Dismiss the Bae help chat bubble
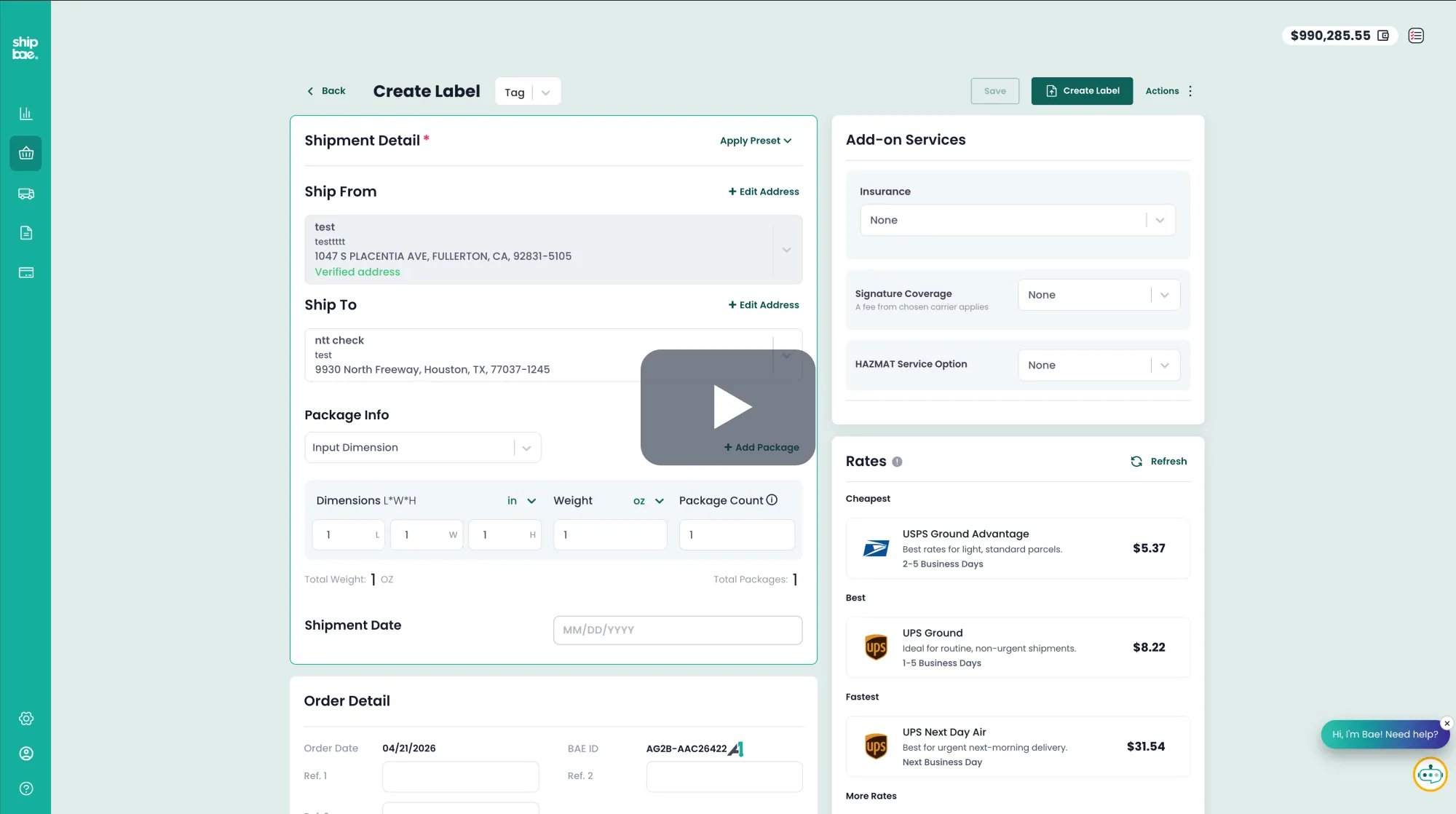Image resolution: width=1456 pixels, height=814 pixels. [x=1447, y=723]
